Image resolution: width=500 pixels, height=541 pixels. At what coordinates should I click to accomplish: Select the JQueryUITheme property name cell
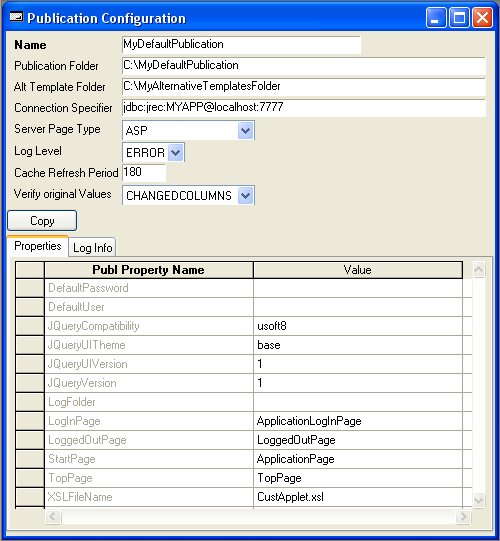(x=149, y=345)
